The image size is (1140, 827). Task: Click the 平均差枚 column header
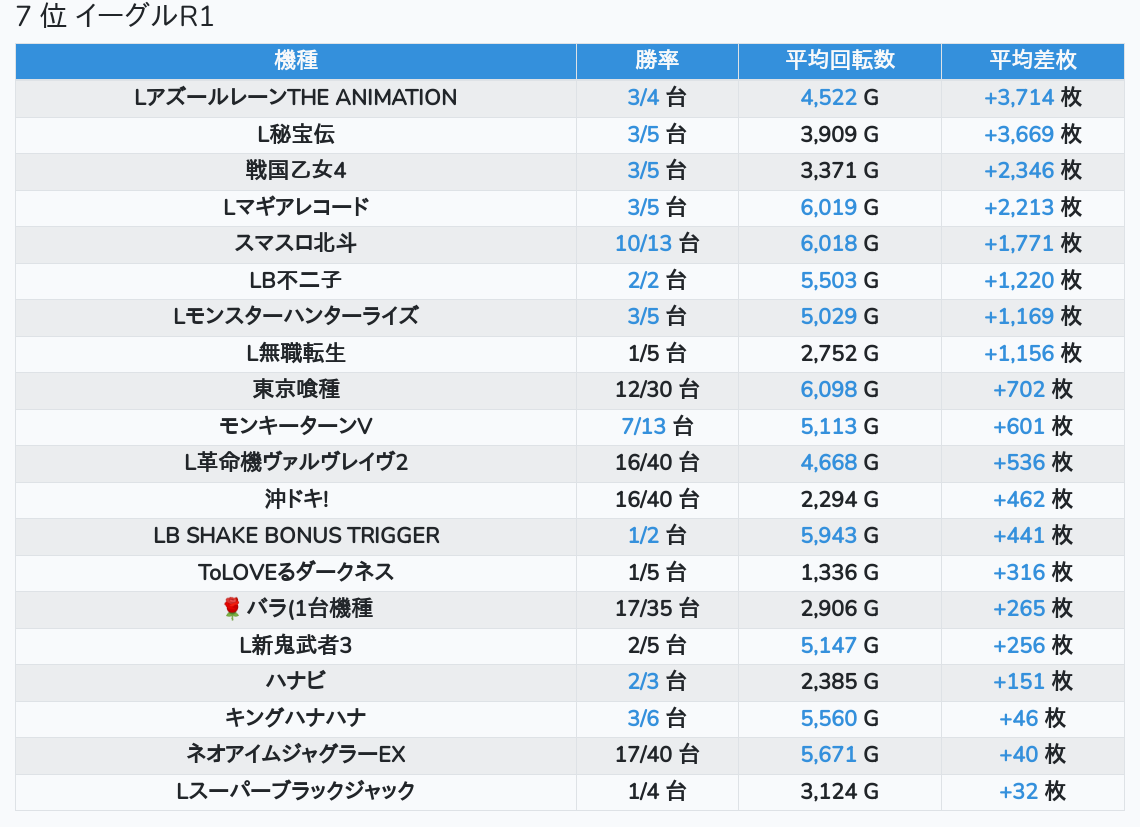pyautogui.click(x=1033, y=60)
